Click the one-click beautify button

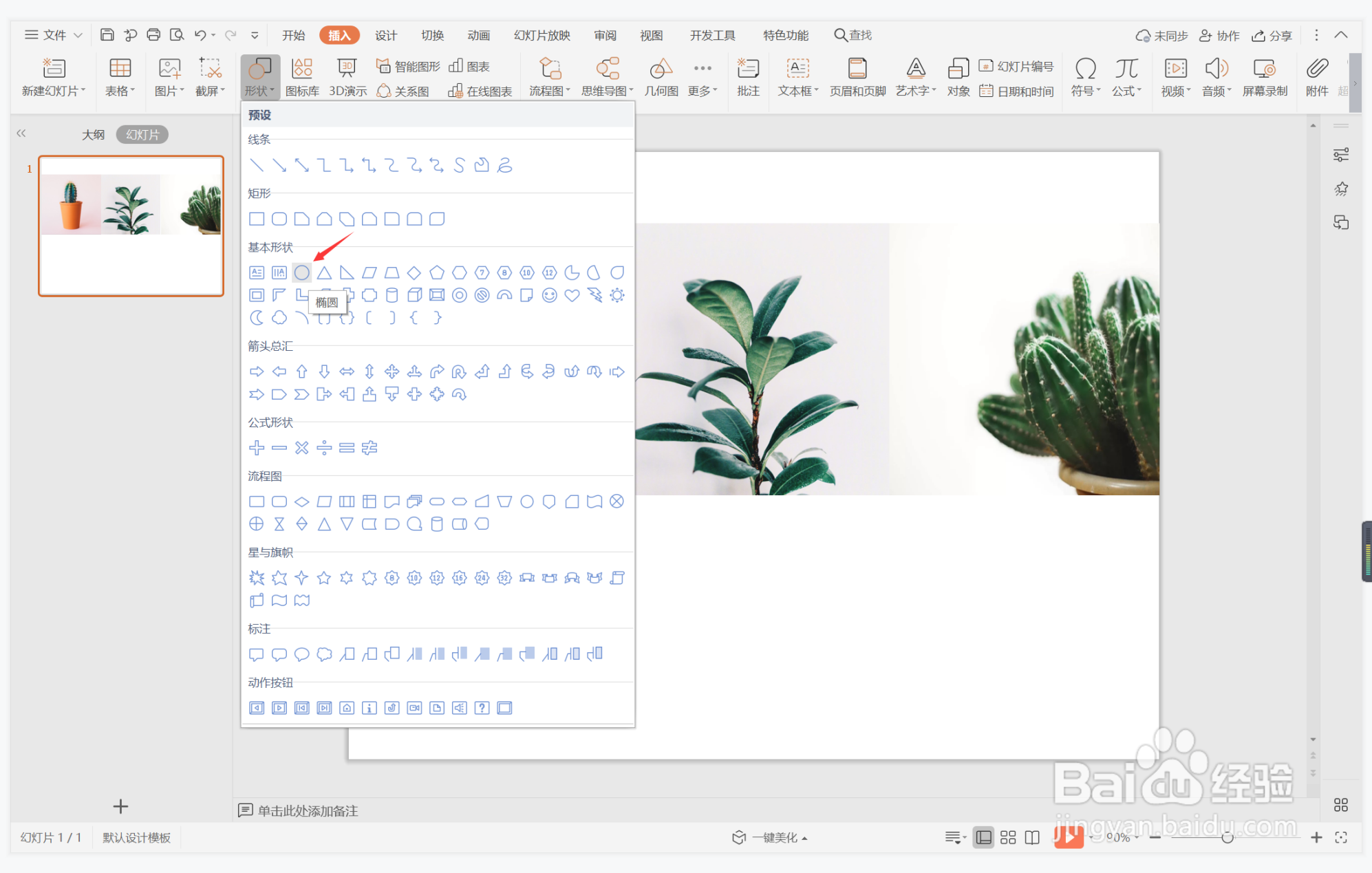(x=770, y=837)
